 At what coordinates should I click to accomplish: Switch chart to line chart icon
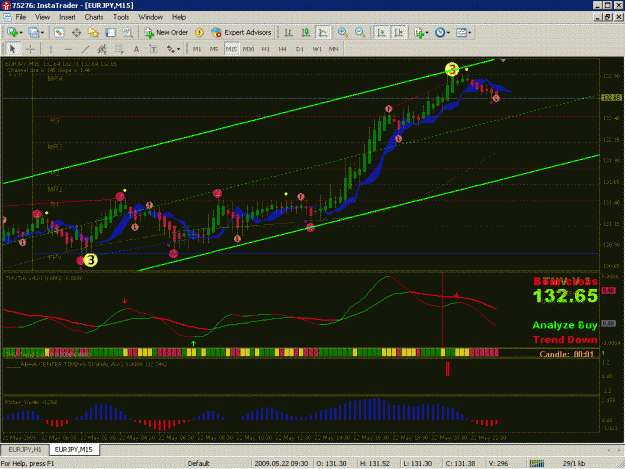323,33
